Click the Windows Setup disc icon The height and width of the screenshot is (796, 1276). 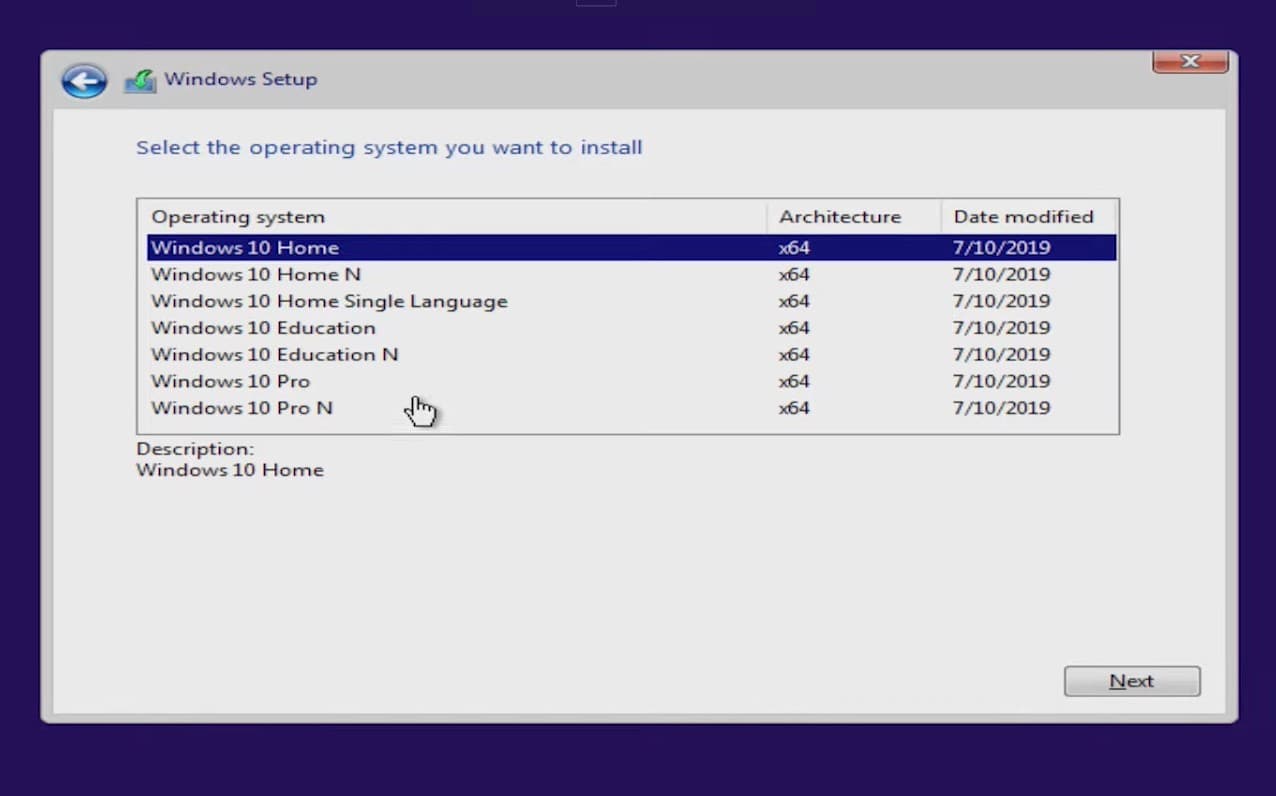(x=140, y=80)
